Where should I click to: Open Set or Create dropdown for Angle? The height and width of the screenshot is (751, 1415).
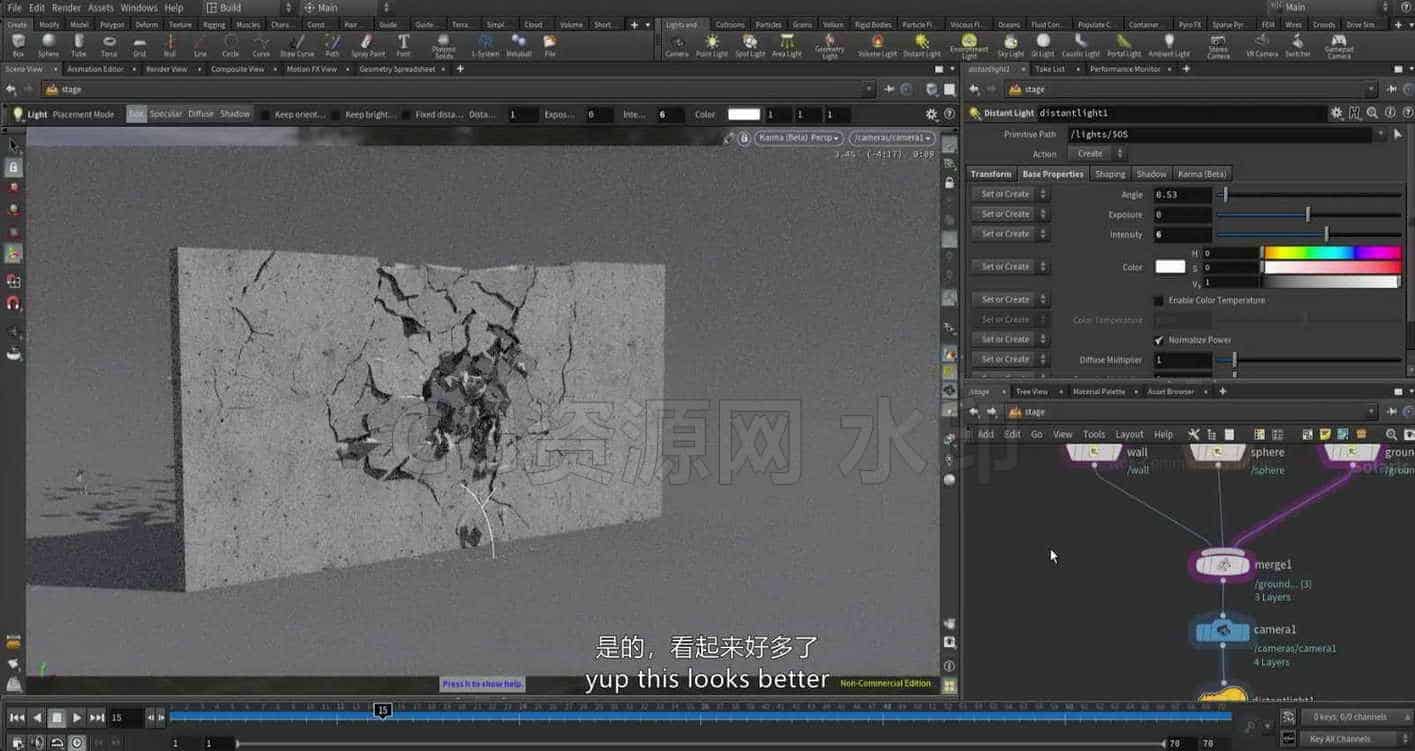click(1010, 194)
